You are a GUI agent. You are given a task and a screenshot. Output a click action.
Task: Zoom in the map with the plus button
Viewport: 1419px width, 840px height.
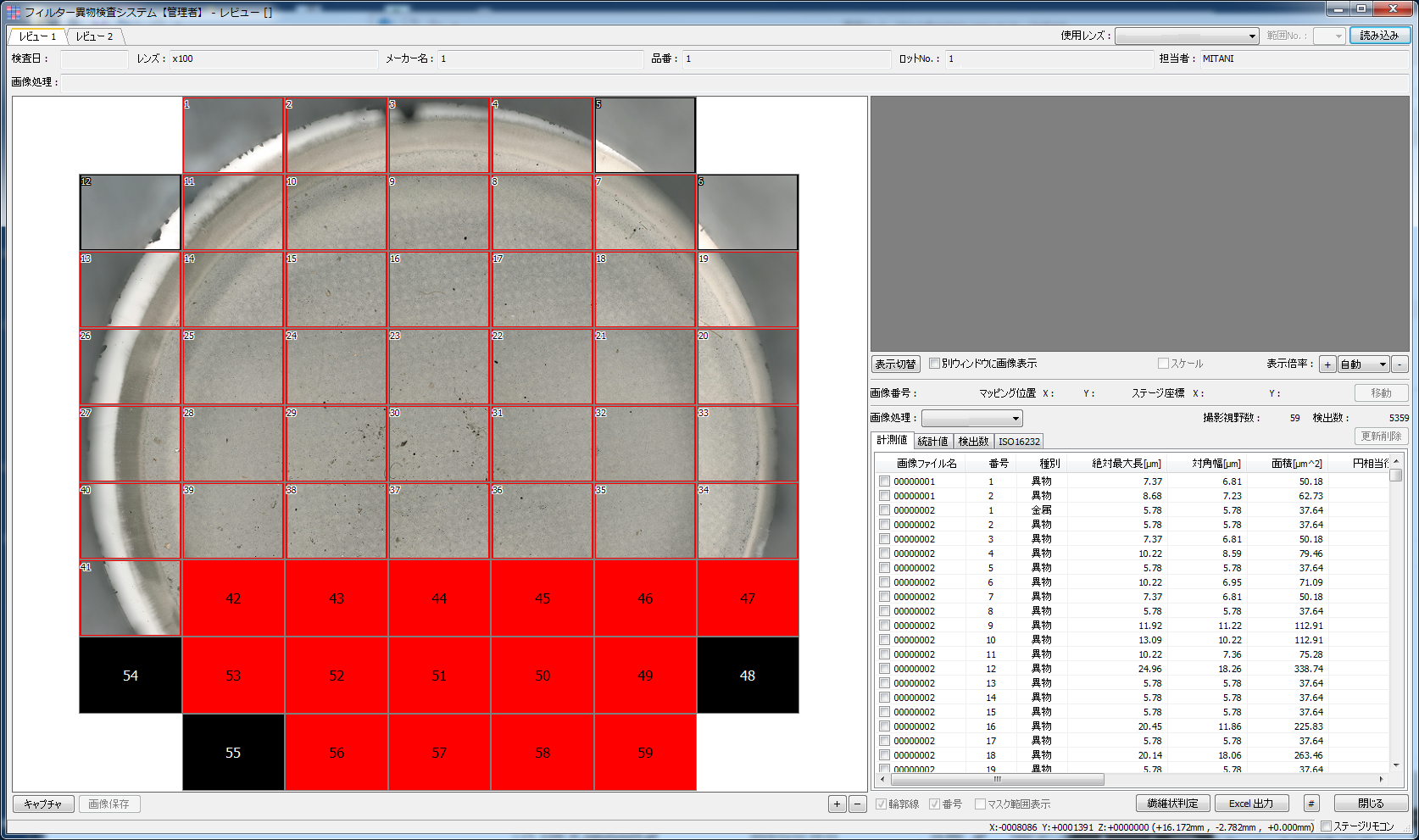[837, 804]
